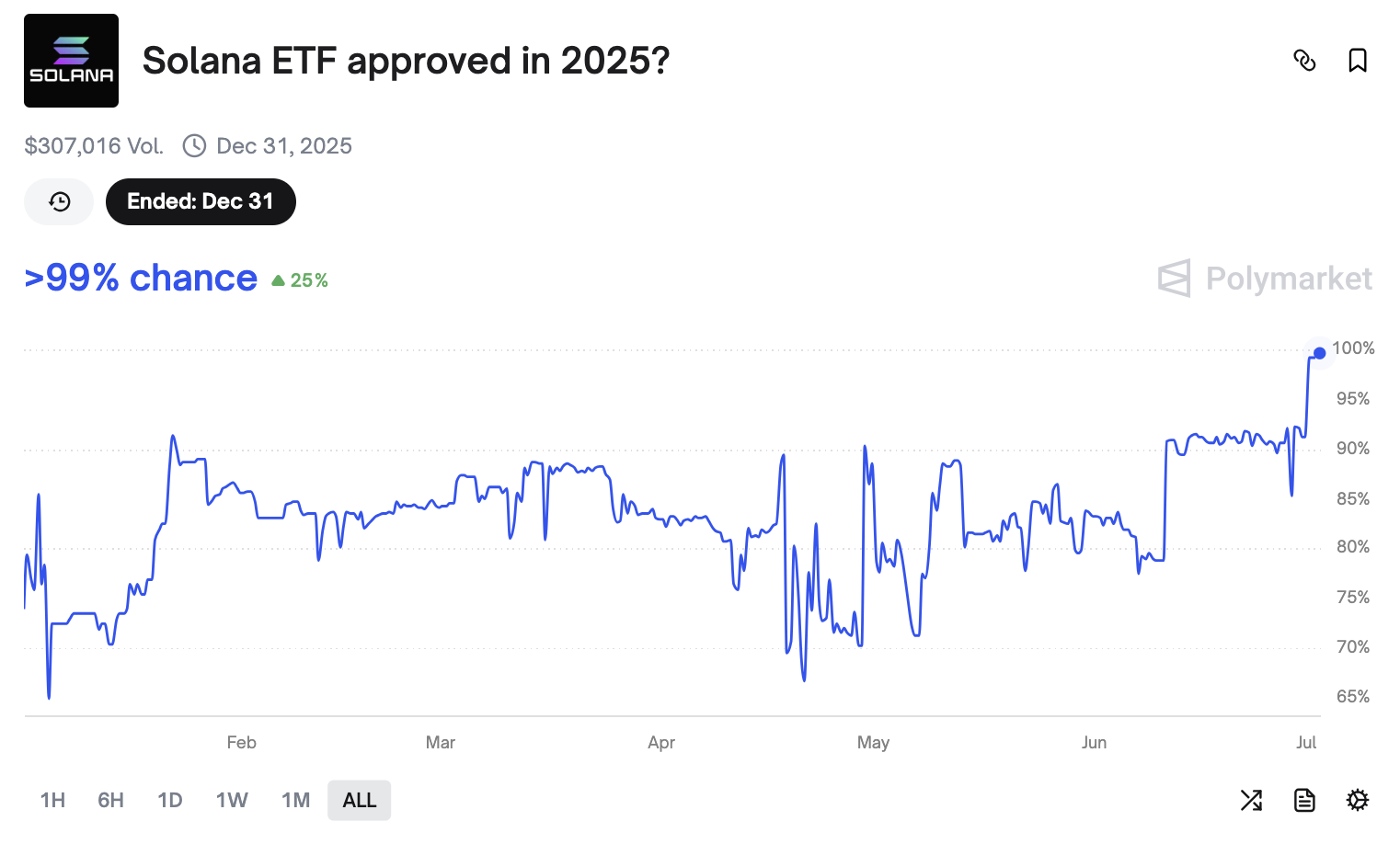
Task: Click the Polymarket watermark logo
Action: 1265,278
